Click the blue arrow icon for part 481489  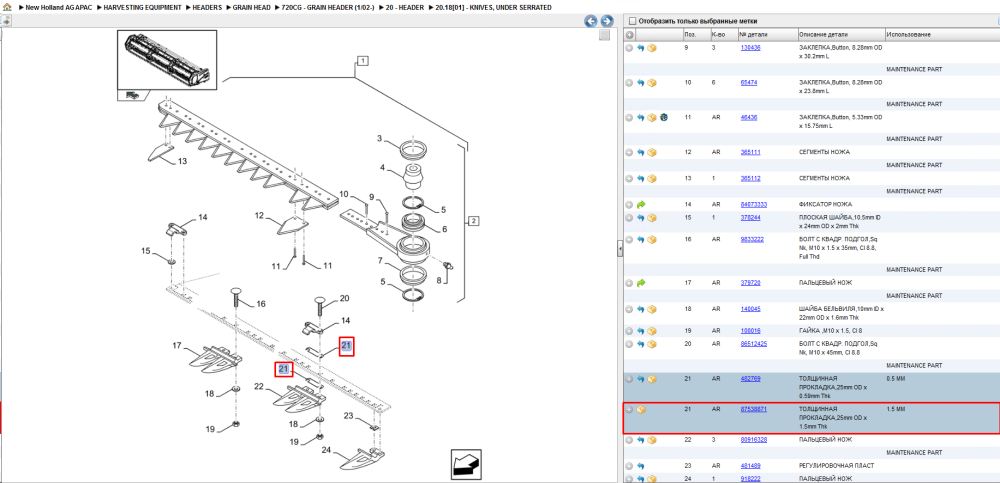[x=641, y=466]
